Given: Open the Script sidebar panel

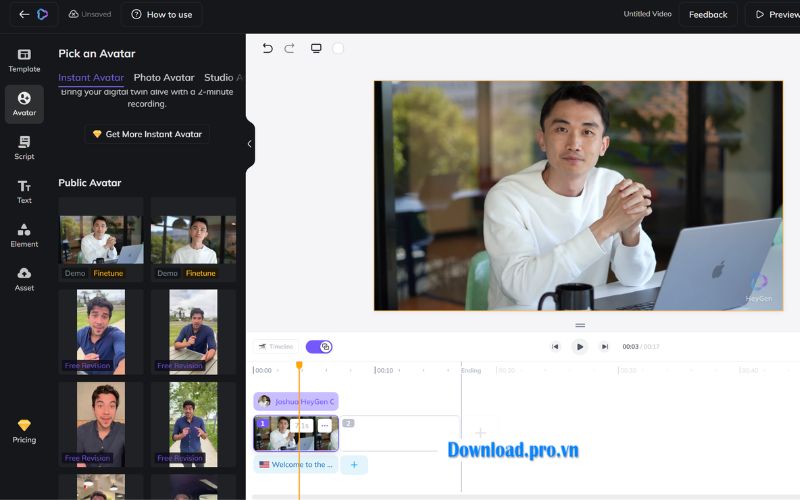Looking at the screenshot, I should pyautogui.click(x=24, y=148).
